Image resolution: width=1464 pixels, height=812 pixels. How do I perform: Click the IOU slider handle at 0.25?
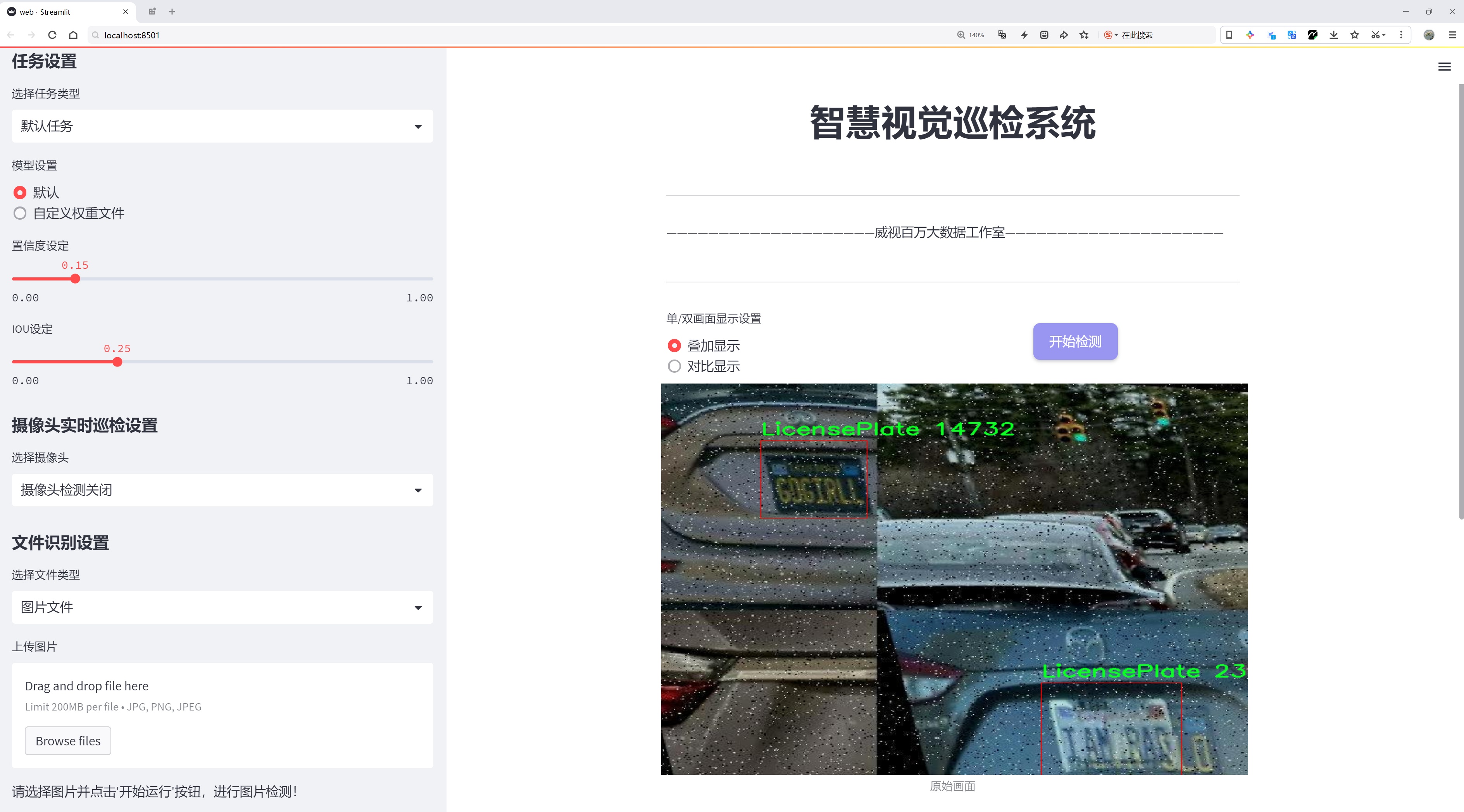(117, 362)
